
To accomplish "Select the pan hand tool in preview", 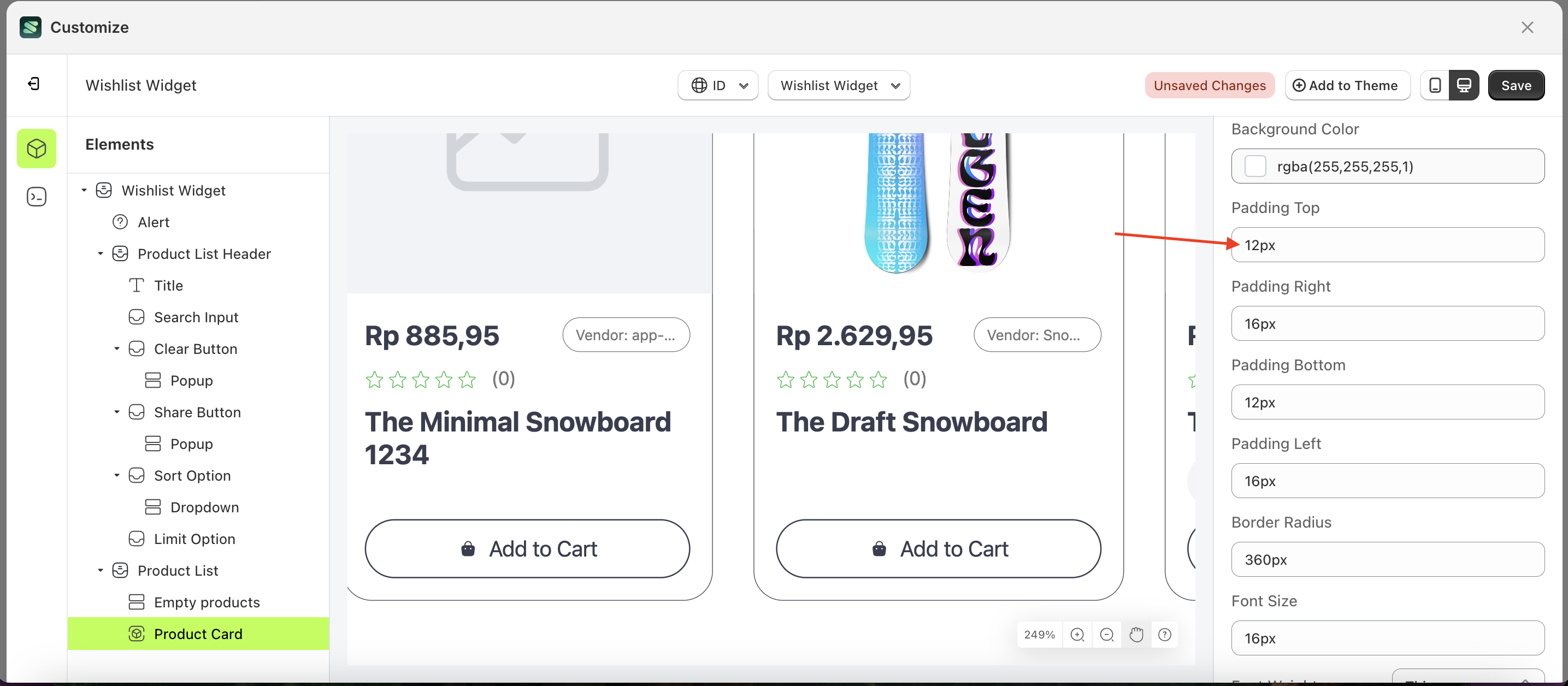I will coord(1136,634).
